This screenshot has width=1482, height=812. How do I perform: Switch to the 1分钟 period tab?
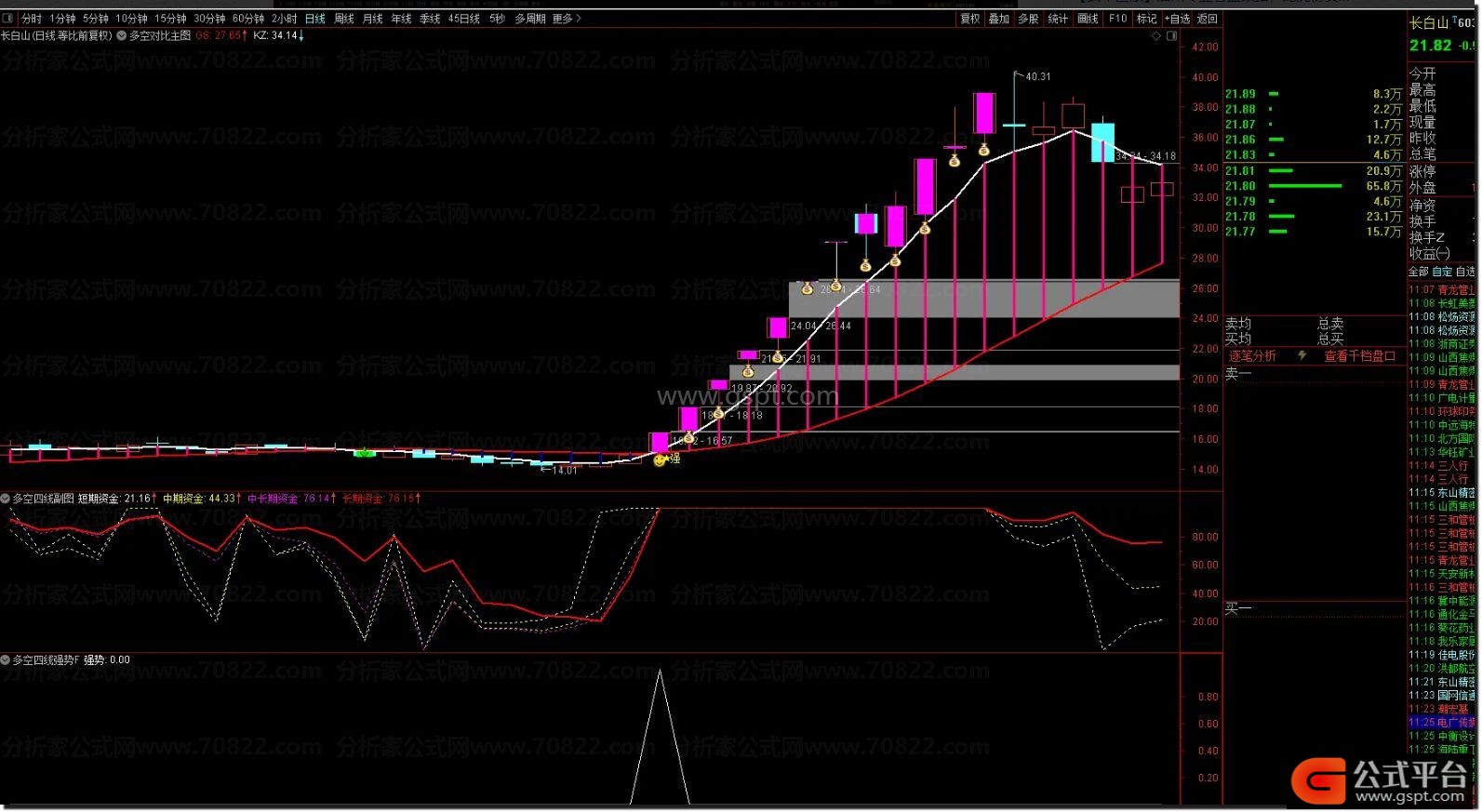click(62, 19)
